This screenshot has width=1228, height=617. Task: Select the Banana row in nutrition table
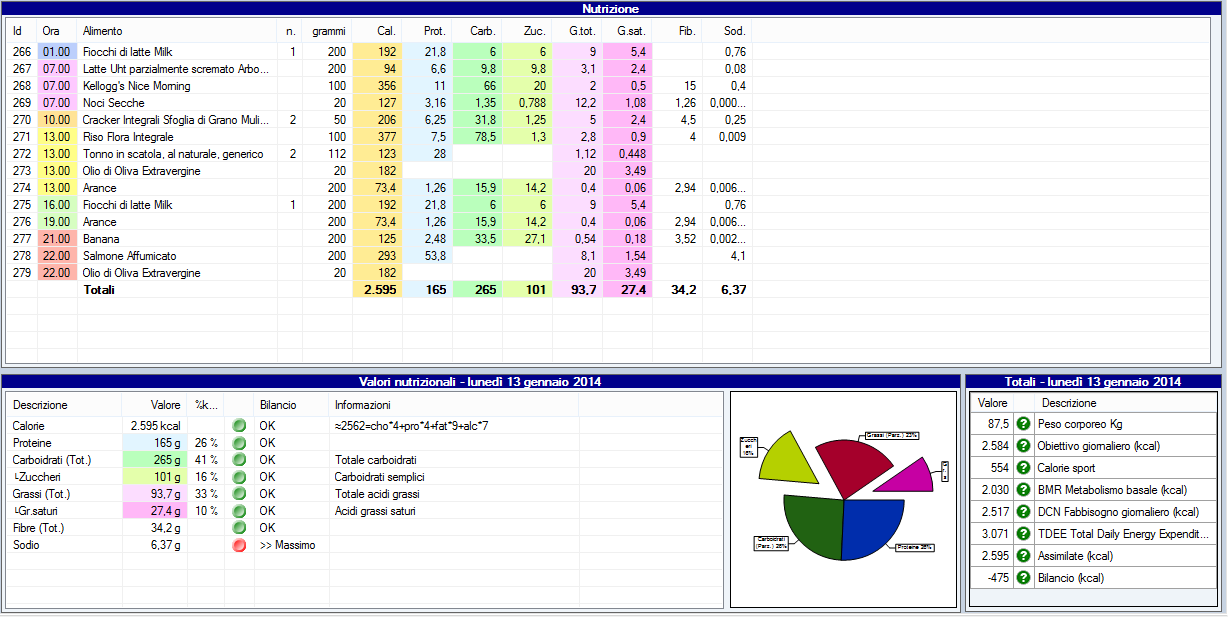click(x=100, y=239)
